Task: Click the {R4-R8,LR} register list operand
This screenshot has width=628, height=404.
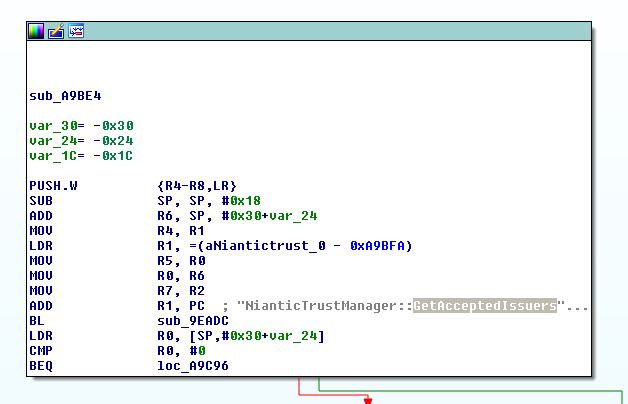Action: point(197,186)
